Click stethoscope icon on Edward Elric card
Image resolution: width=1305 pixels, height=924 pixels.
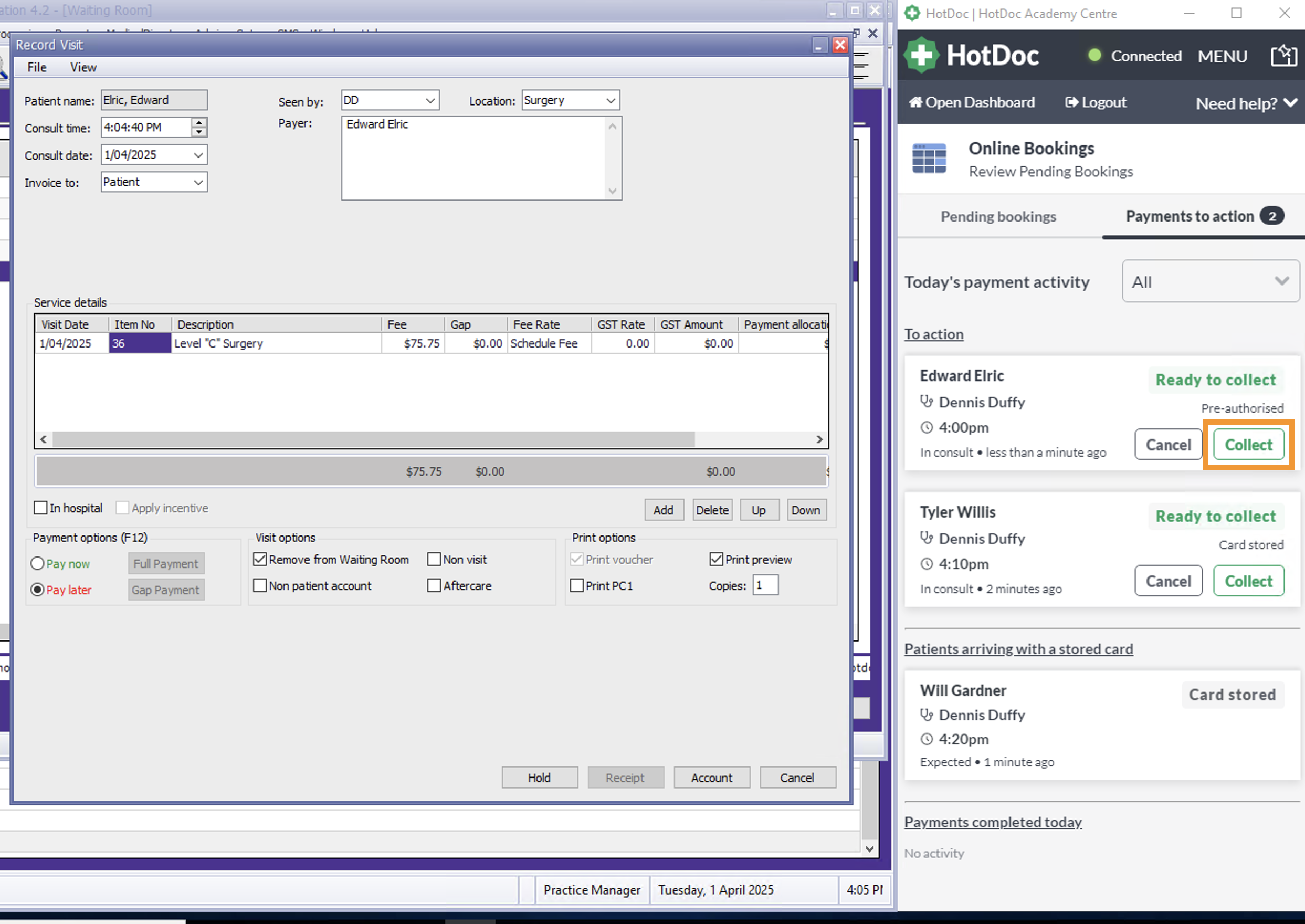pos(927,402)
